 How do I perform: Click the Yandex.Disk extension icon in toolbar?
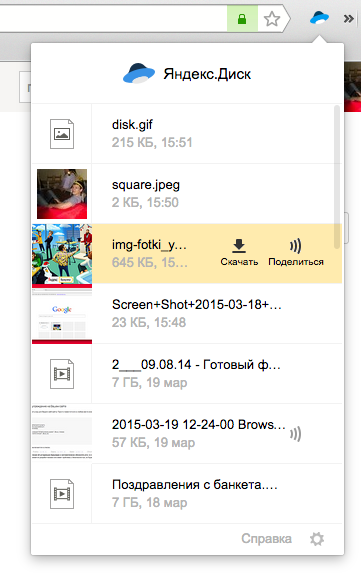tap(319, 18)
